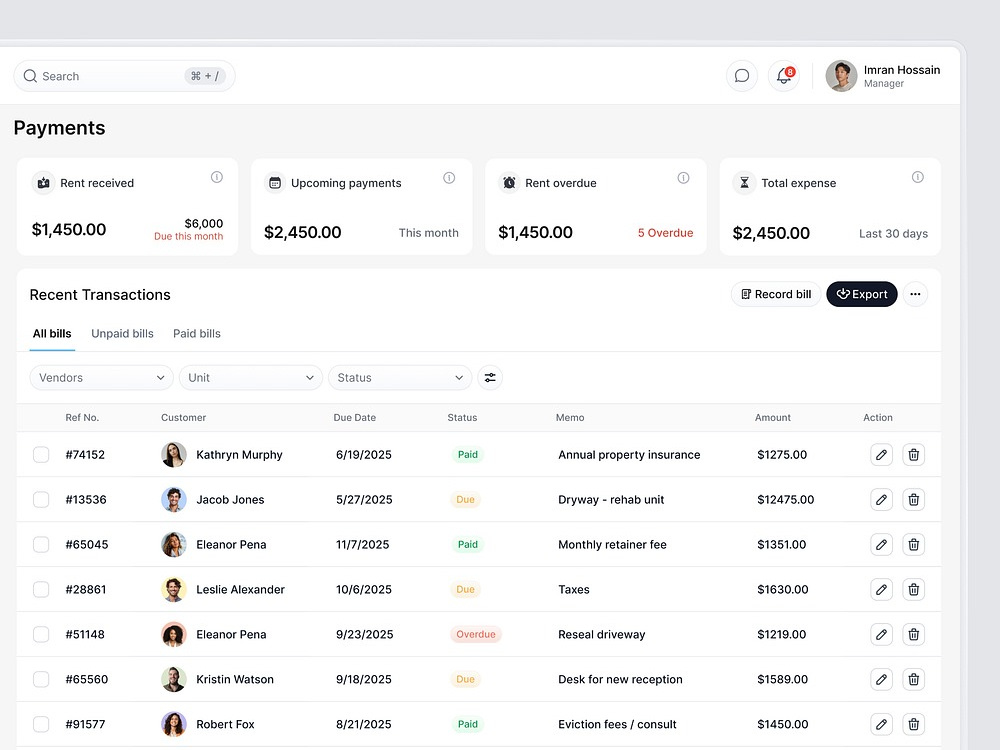Click the Status column header
The height and width of the screenshot is (750, 1000).
pyautogui.click(x=462, y=418)
